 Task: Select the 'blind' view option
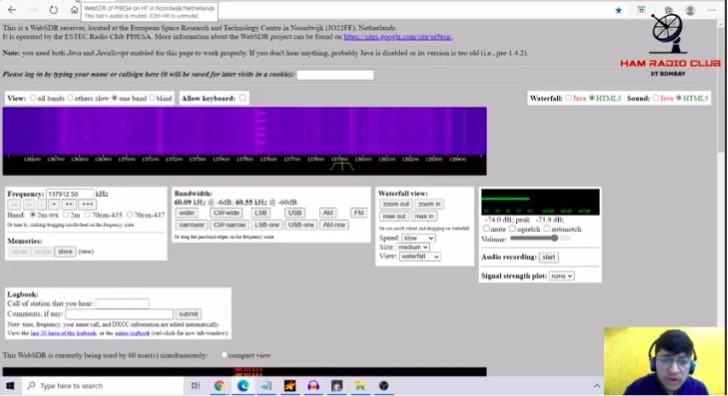(x=151, y=98)
